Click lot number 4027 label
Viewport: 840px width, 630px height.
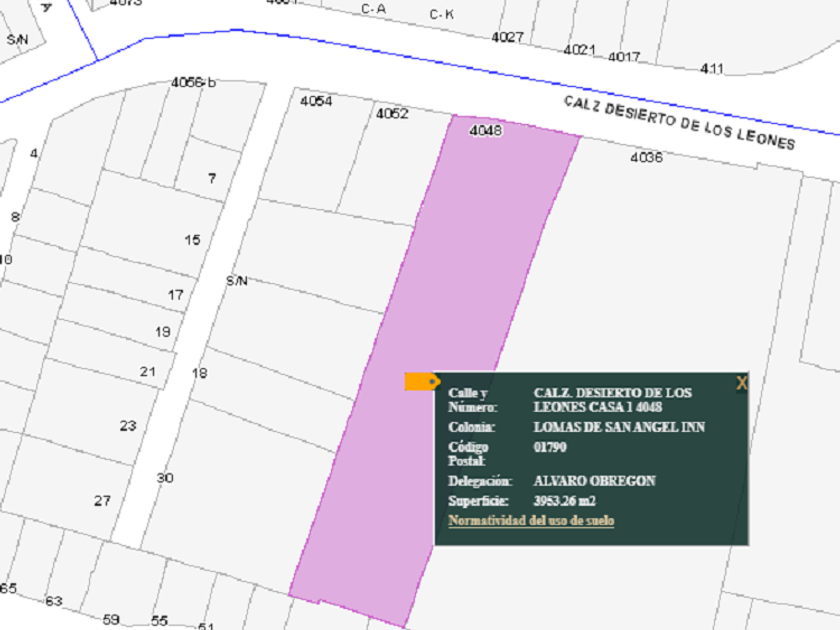pyautogui.click(x=507, y=38)
